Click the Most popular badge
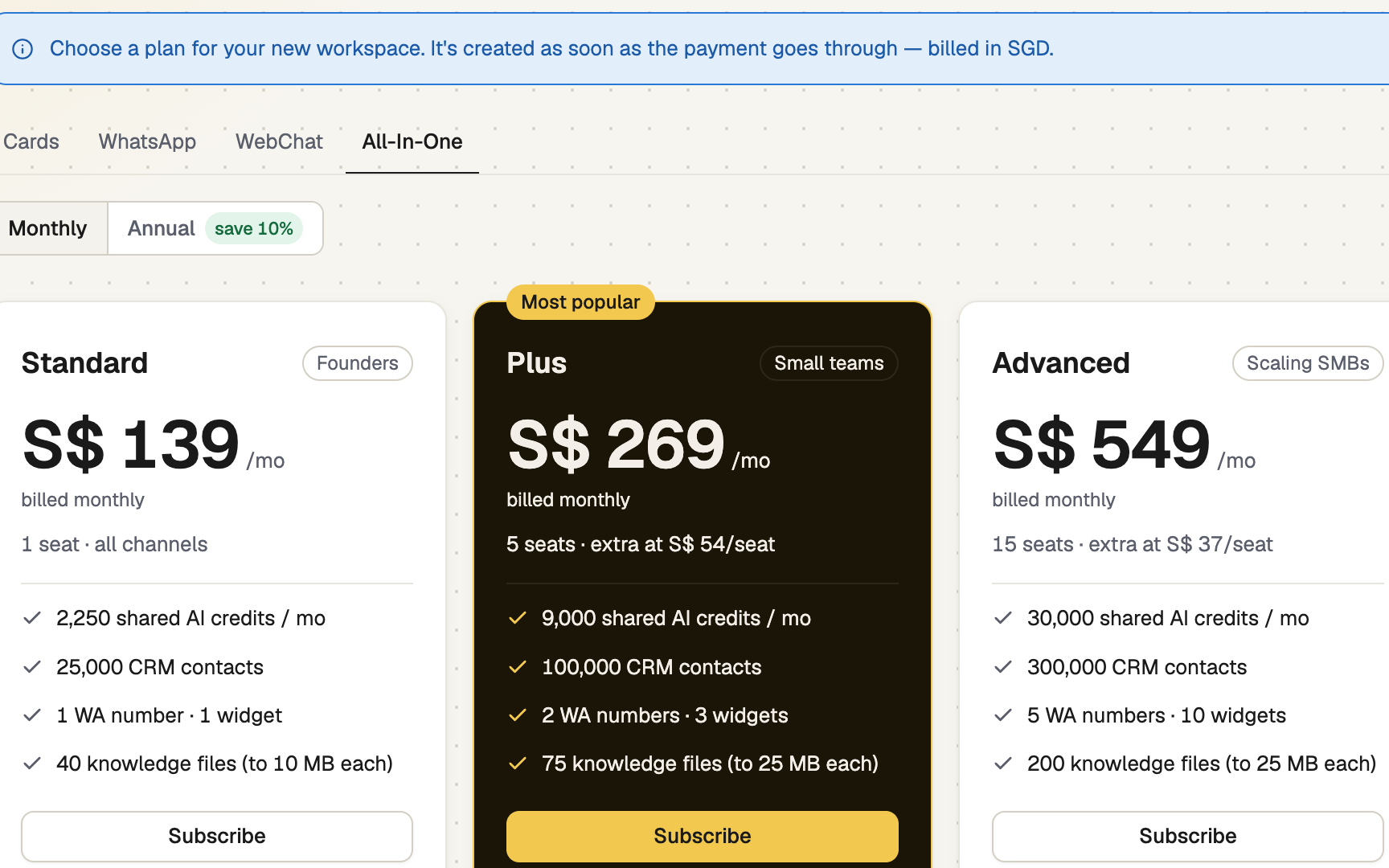The width and height of the screenshot is (1389, 868). click(x=580, y=302)
